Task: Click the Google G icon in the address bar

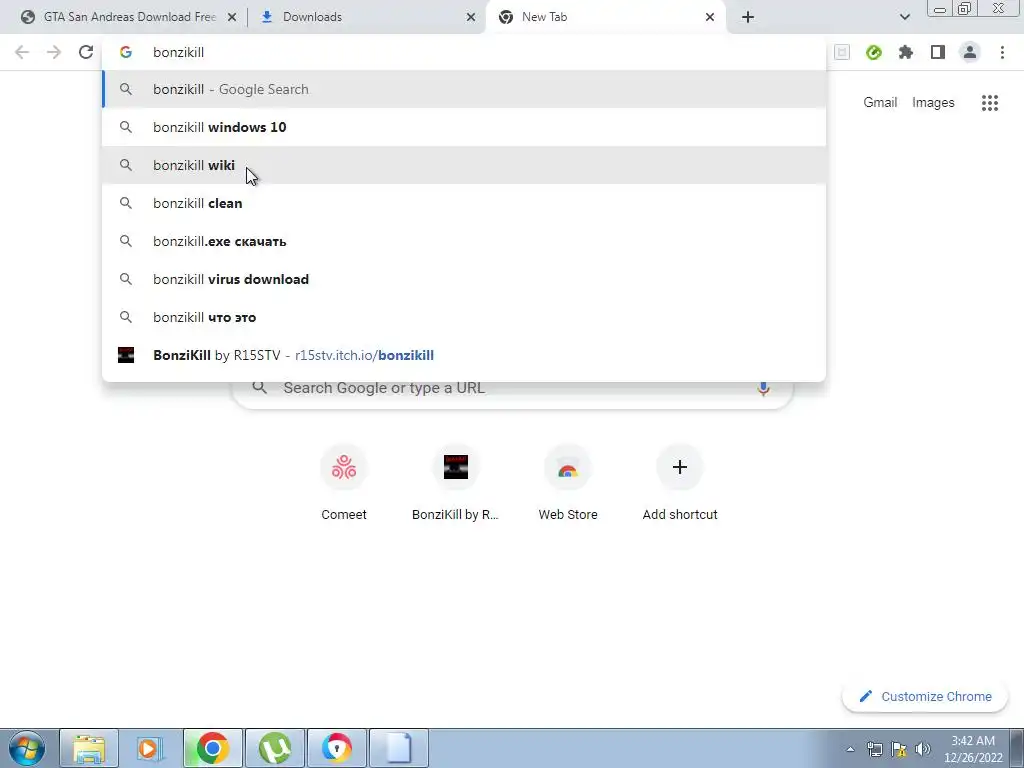Action: tap(126, 52)
